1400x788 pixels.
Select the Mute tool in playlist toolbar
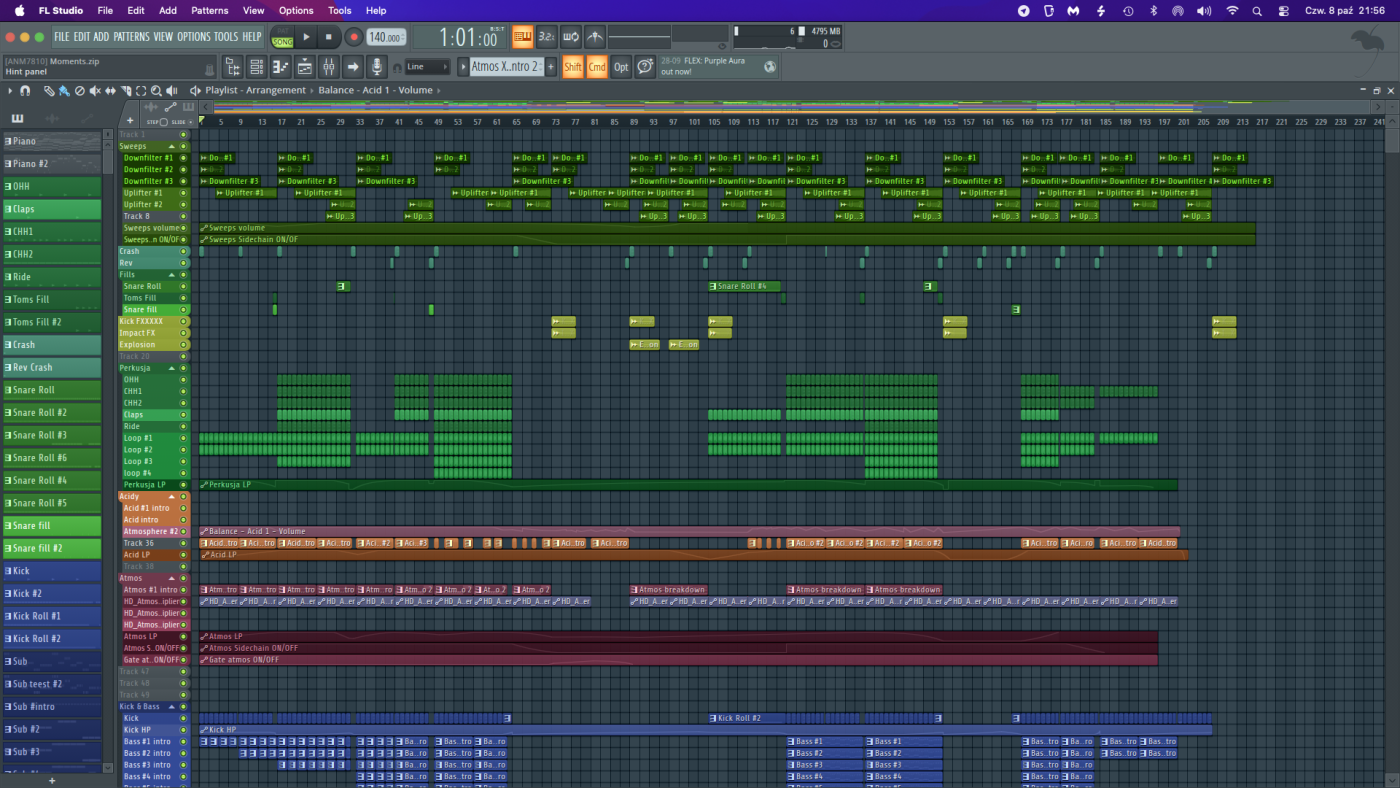tap(95, 91)
